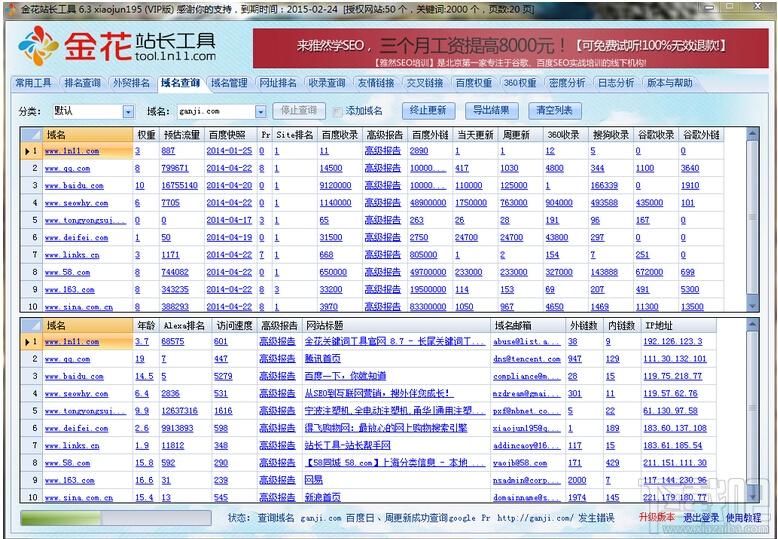Screen dimensions: 778x539
Task: Open 腾讯首页 website title link
Action: coord(323,359)
